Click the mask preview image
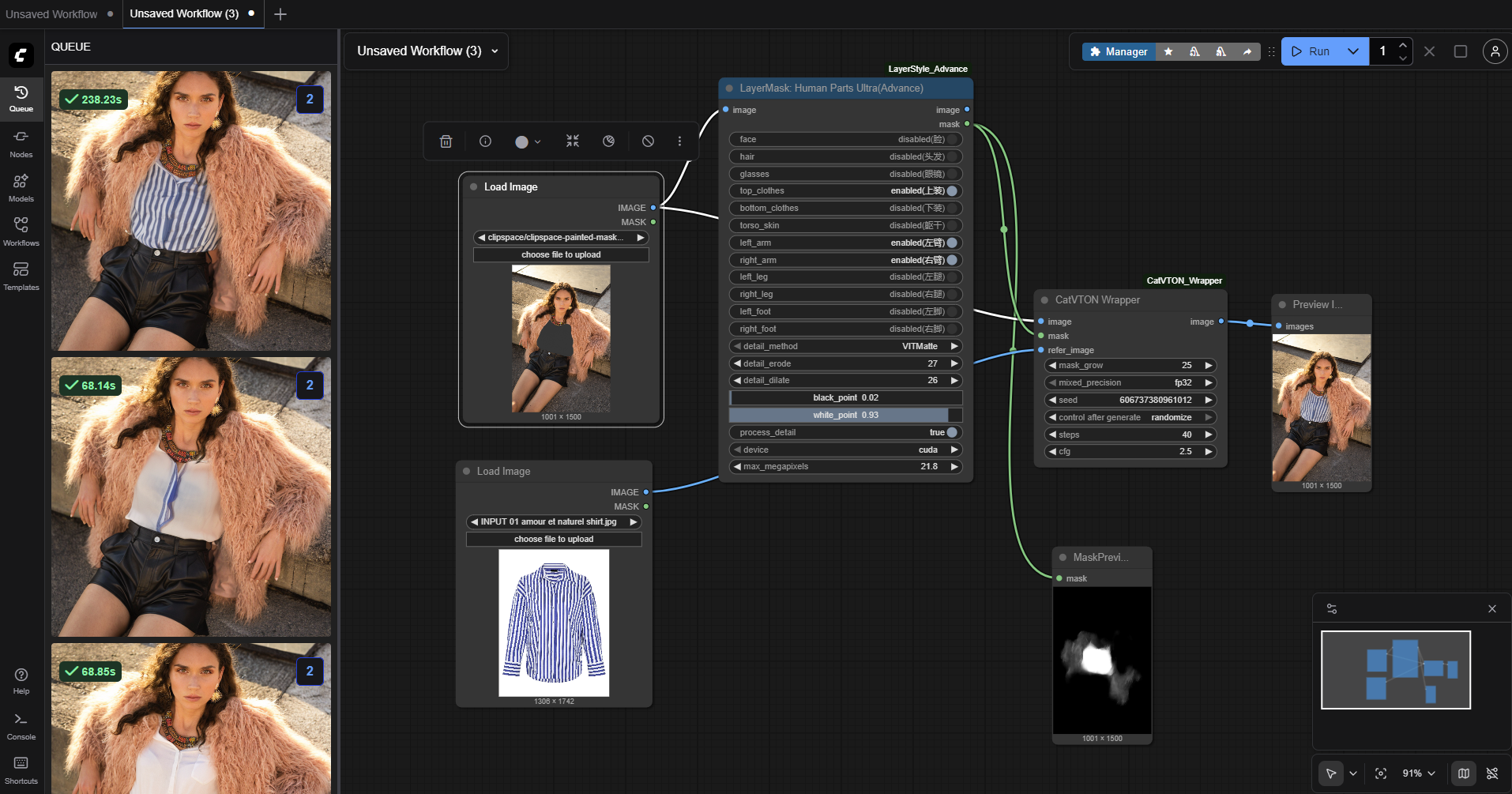The width and height of the screenshot is (1512, 794). 1102,660
